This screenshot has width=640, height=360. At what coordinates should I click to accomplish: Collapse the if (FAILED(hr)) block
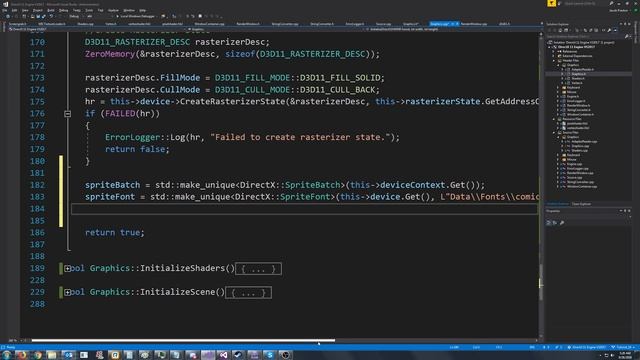(x=67, y=114)
